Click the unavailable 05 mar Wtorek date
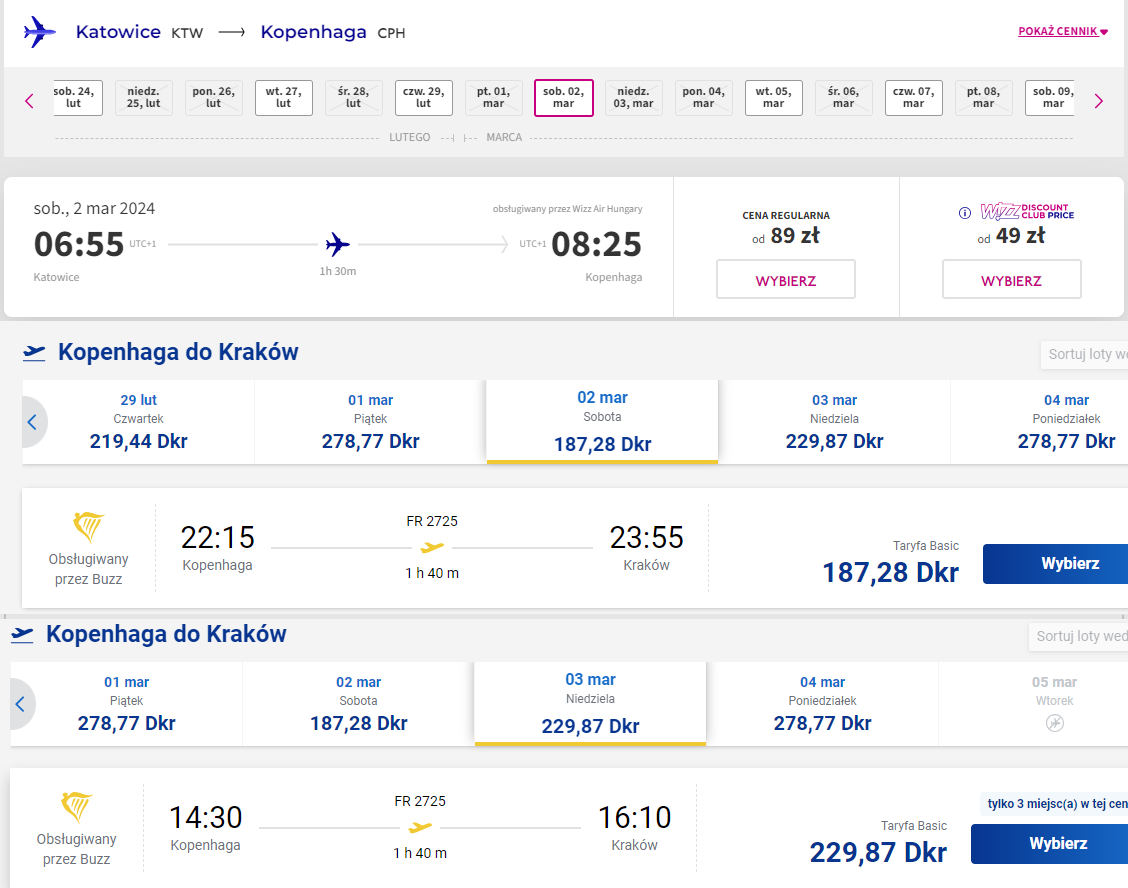The width and height of the screenshot is (1128, 888). click(1033, 704)
